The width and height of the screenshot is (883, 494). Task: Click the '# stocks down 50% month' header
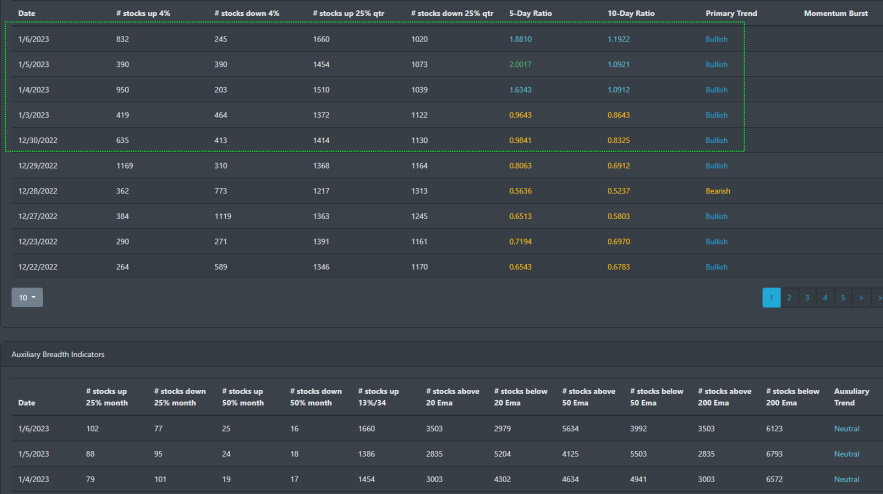pyautogui.click(x=315, y=397)
